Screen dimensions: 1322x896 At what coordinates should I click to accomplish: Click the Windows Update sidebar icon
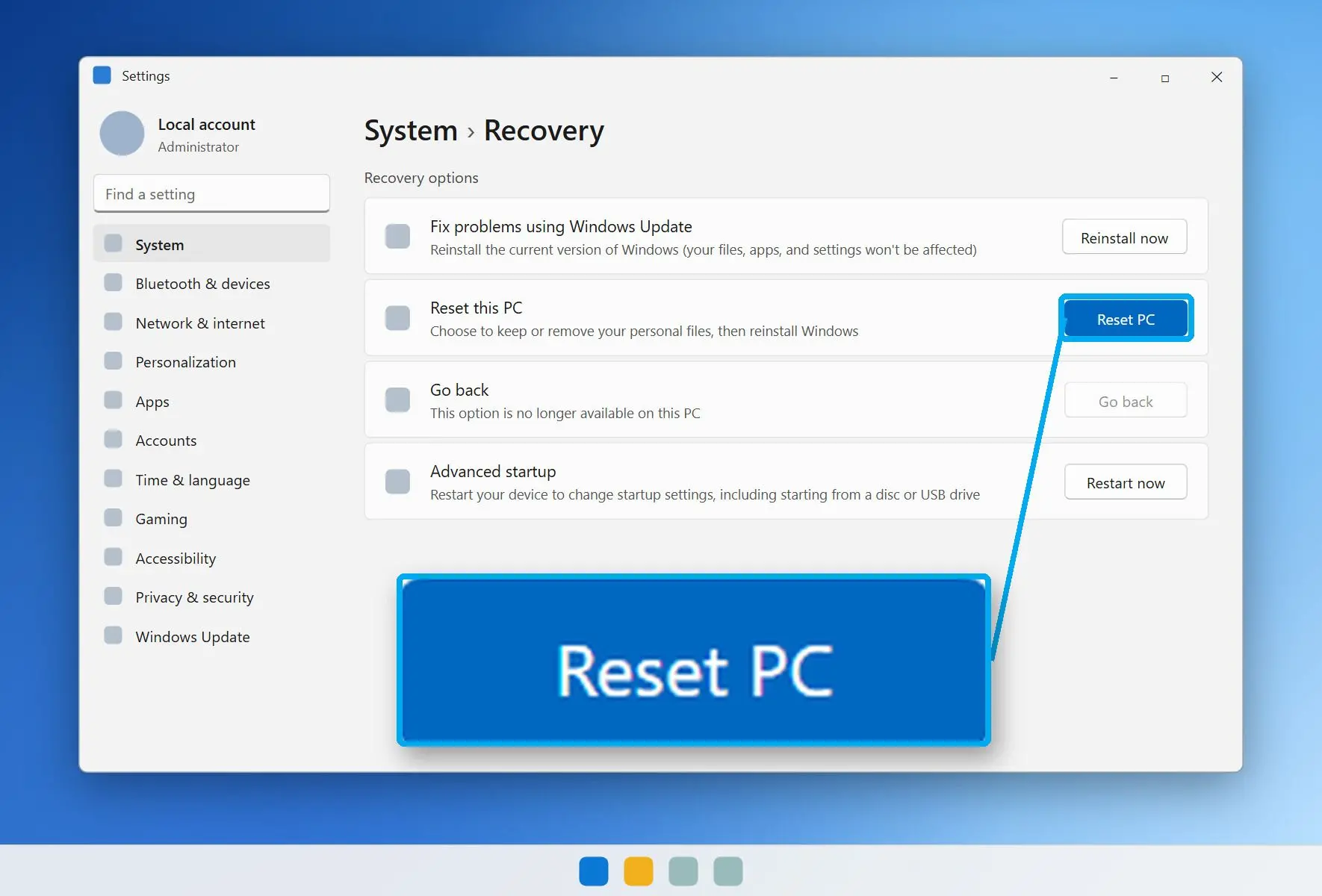[113, 635]
